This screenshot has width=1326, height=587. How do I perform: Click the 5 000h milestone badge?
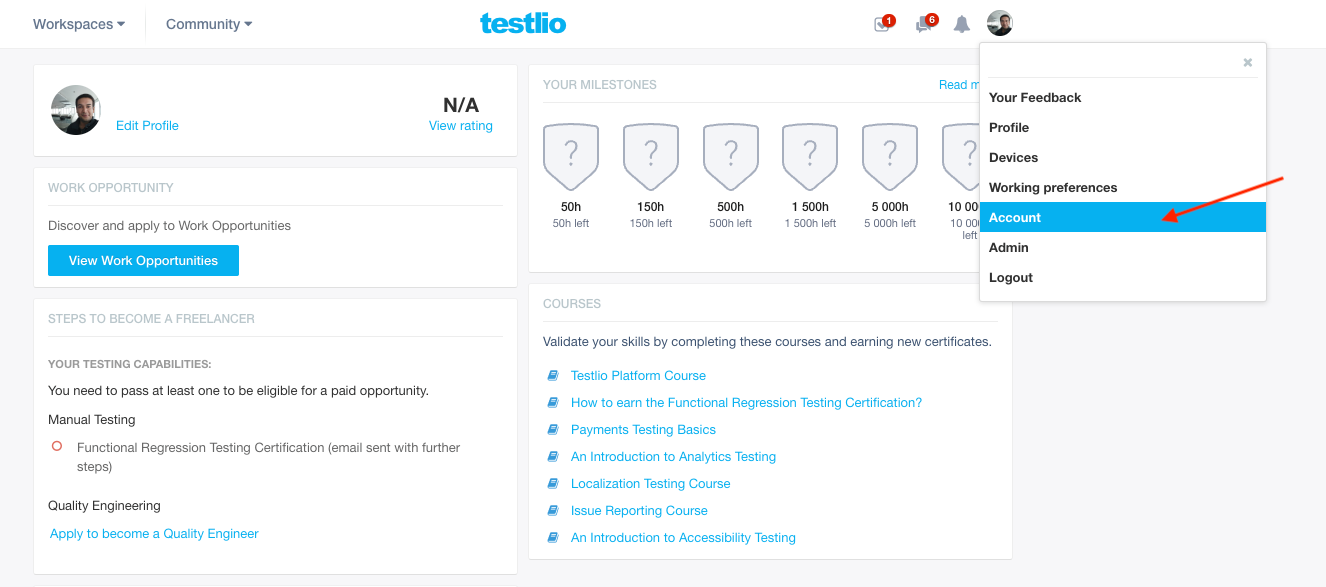[x=890, y=157]
